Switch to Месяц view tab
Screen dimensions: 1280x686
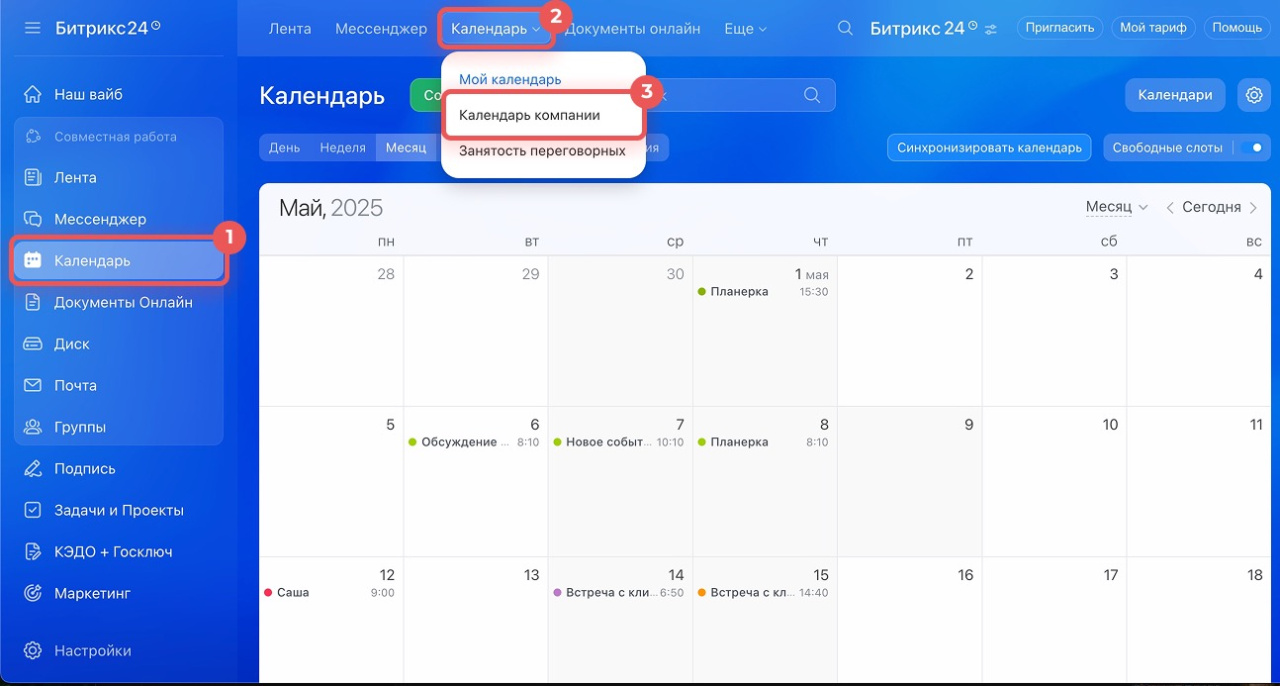click(406, 148)
